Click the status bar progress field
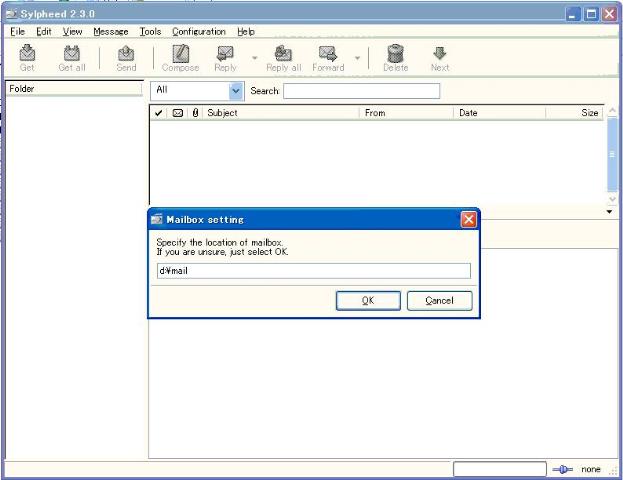Viewport: 623px width, 480px height. coord(499,469)
